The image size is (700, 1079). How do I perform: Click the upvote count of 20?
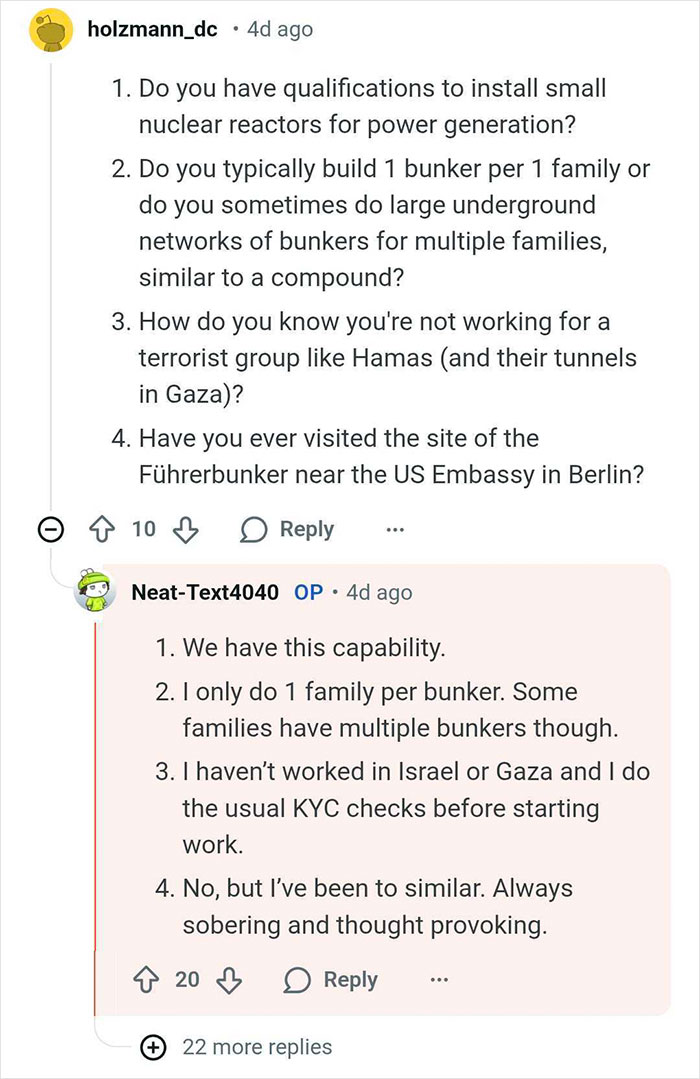click(x=185, y=980)
